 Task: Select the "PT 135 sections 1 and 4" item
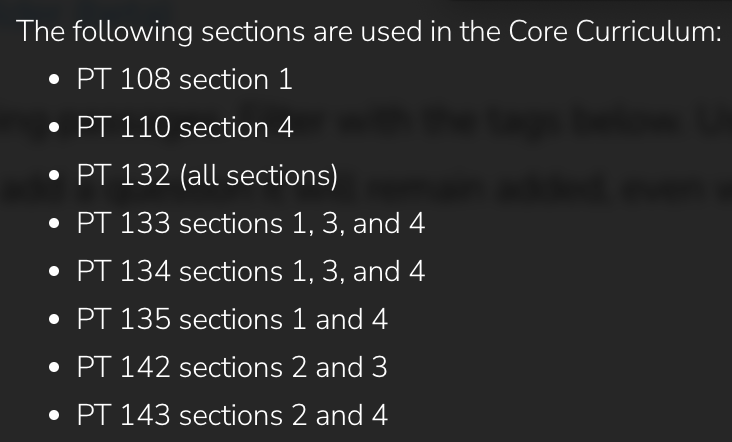tap(232, 320)
